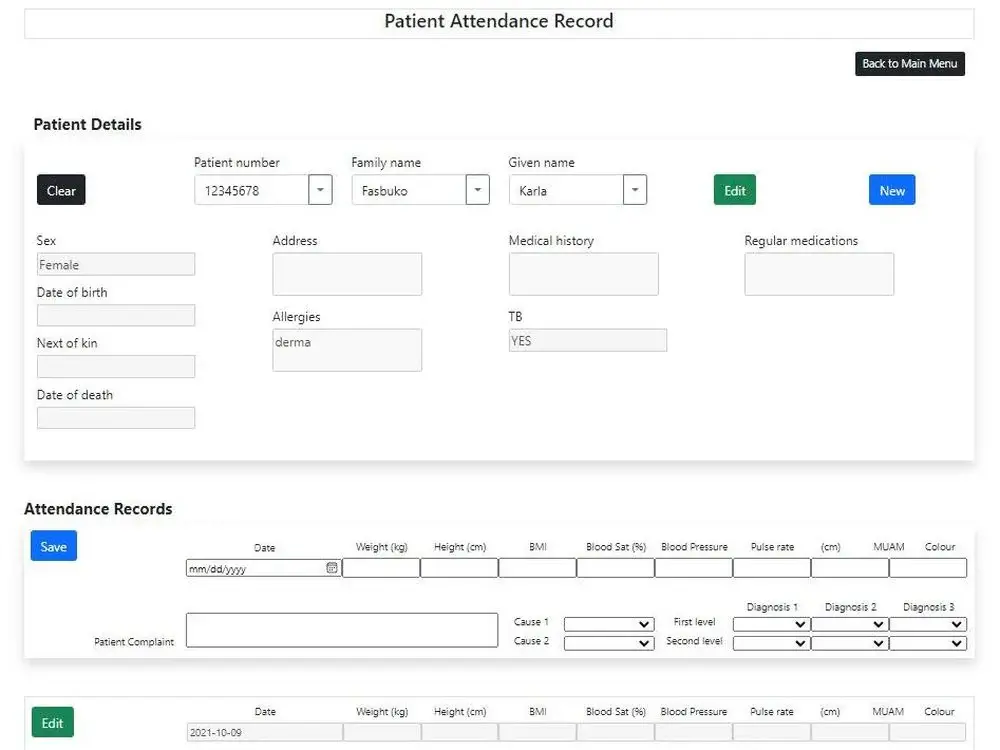
Task: Open Diagnosis 3 First level dropdown
Action: 928,624
